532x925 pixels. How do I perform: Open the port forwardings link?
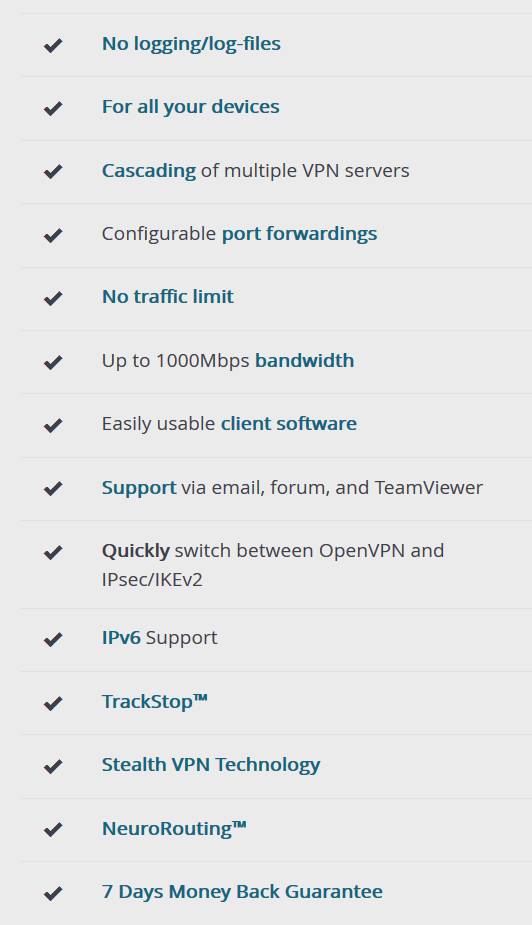click(299, 234)
